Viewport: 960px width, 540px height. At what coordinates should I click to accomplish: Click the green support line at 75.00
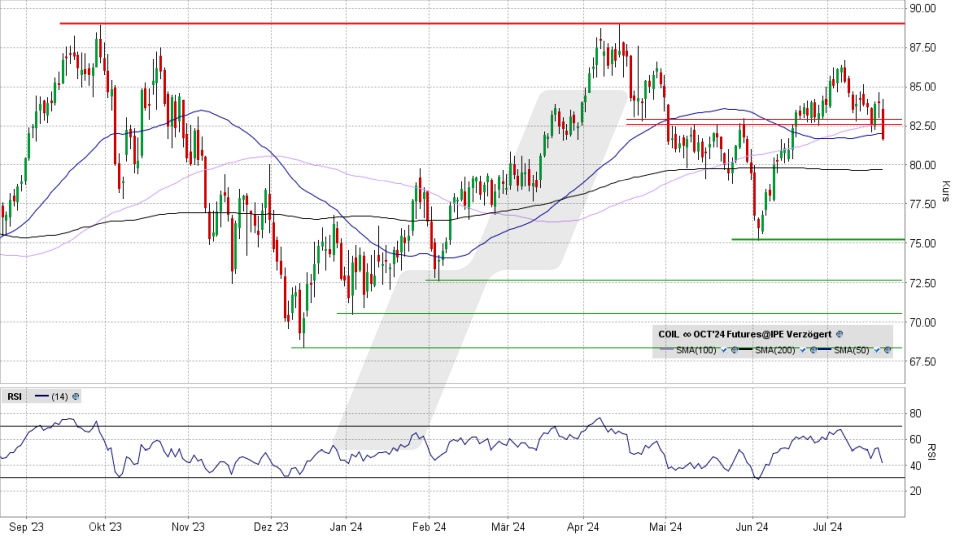818,239
